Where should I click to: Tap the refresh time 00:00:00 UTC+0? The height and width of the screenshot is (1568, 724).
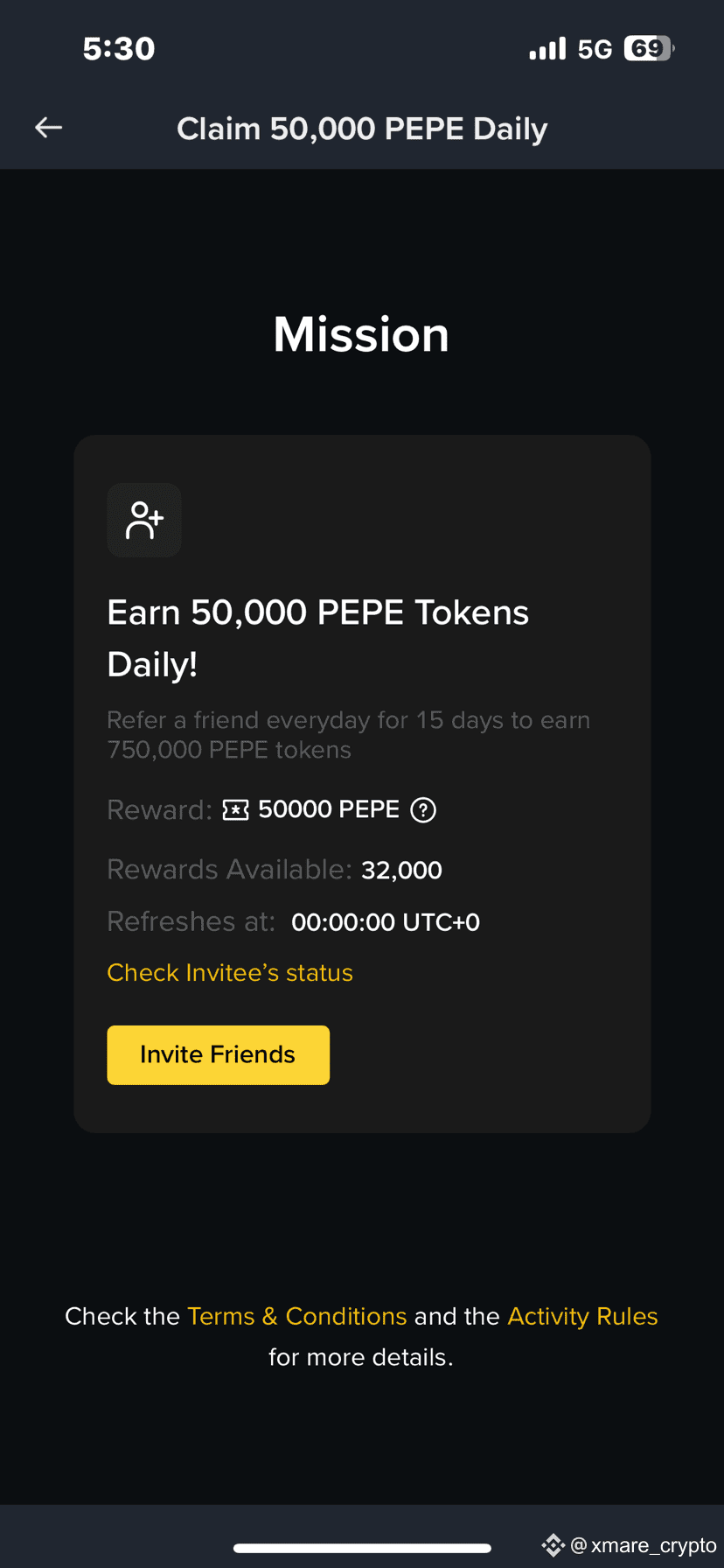(386, 922)
